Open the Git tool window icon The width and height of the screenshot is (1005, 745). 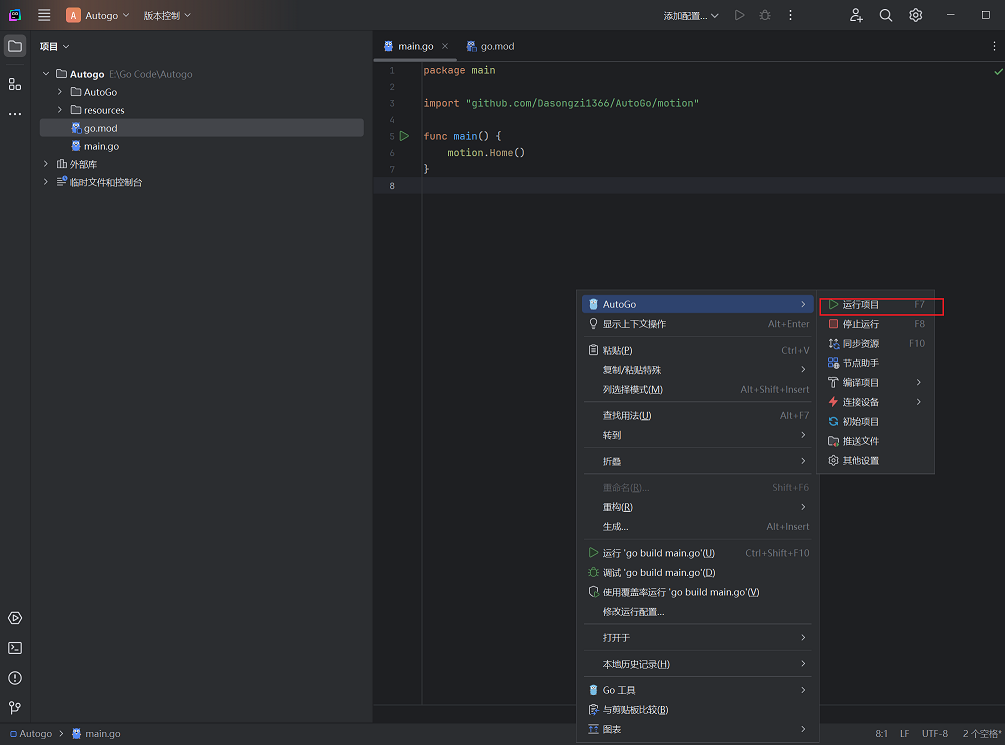pyautogui.click(x=15, y=708)
